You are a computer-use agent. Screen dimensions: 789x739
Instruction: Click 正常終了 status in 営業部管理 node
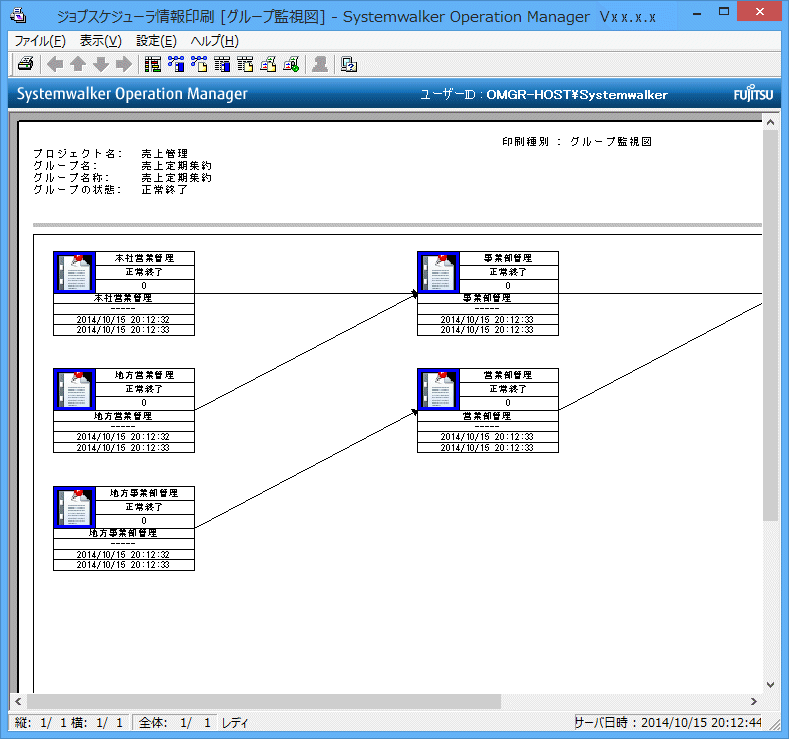(508, 389)
